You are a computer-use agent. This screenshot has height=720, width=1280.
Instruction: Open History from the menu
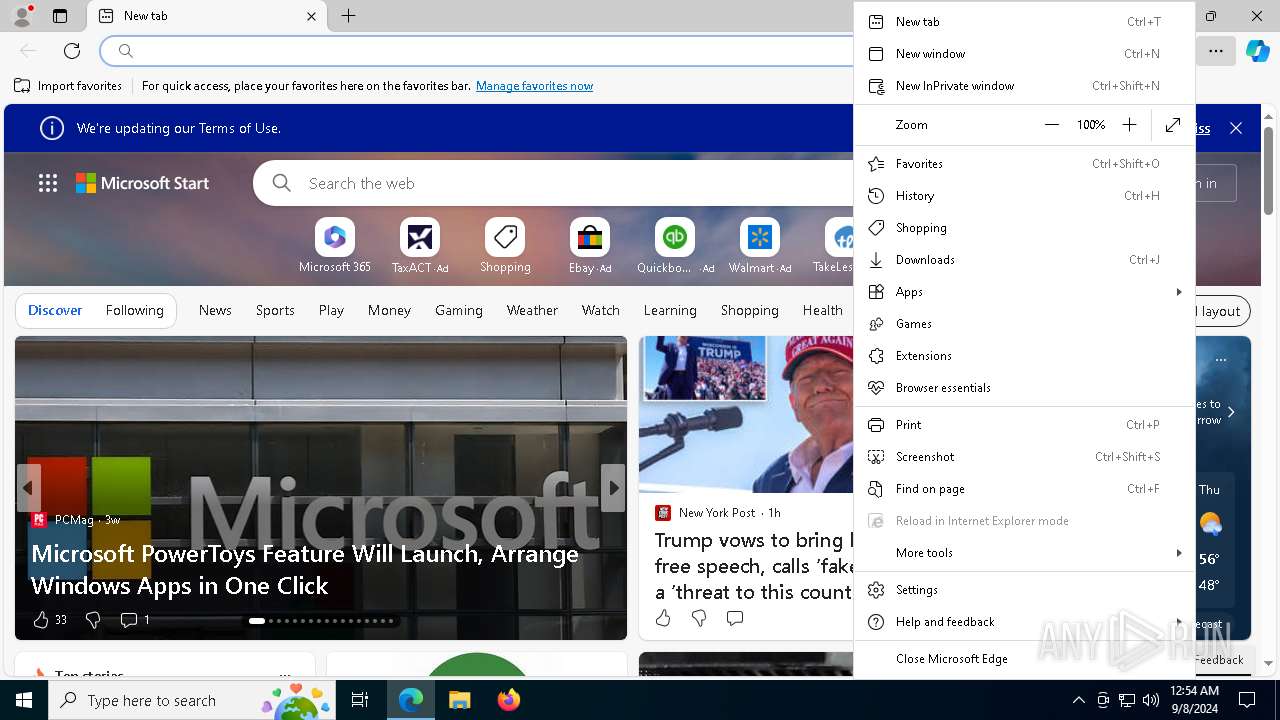tap(1024, 196)
